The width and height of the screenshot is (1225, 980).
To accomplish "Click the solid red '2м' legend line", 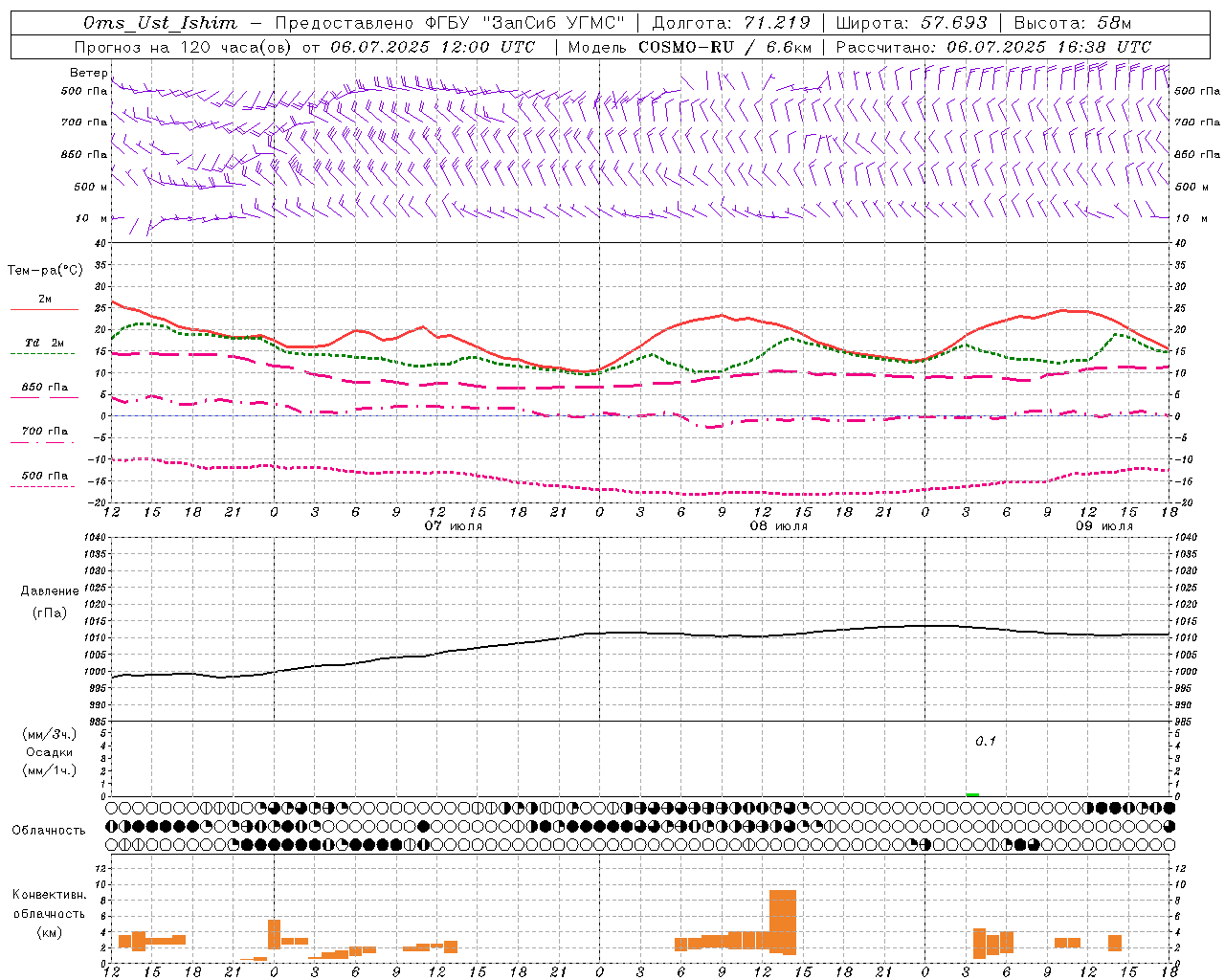I will 44,310.
